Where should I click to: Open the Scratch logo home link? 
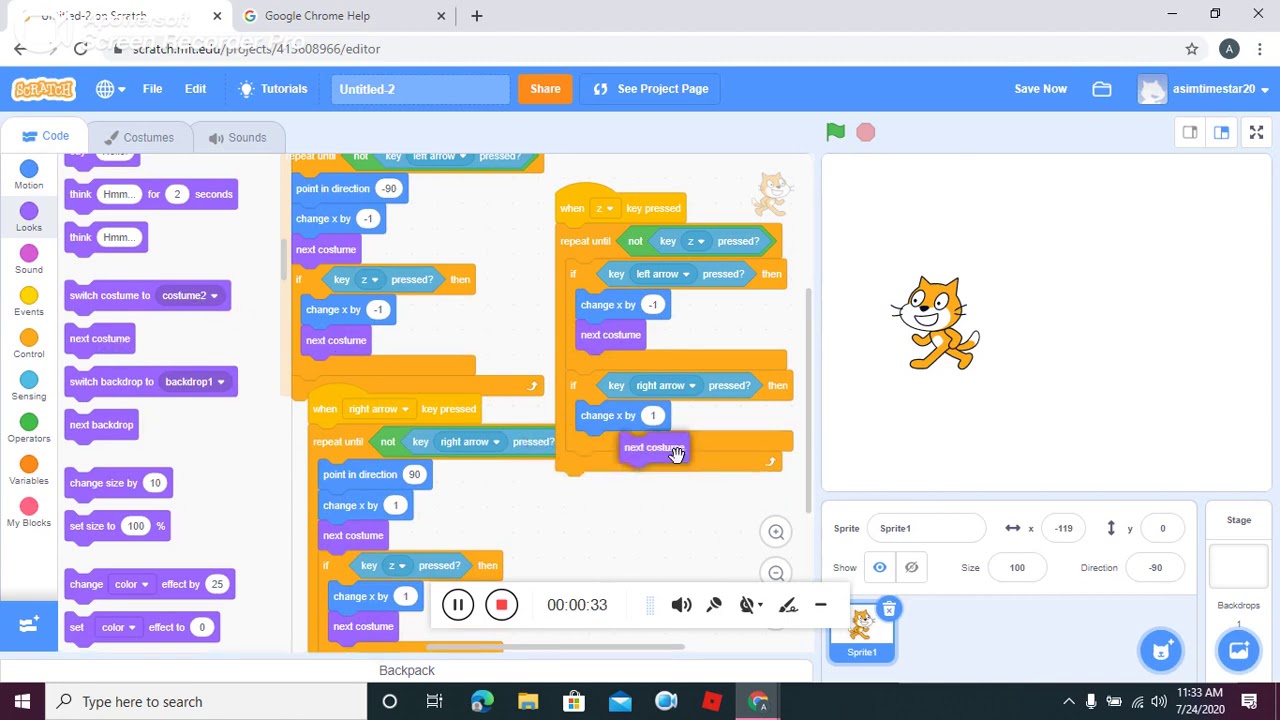pyautogui.click(x=44, y=89)
